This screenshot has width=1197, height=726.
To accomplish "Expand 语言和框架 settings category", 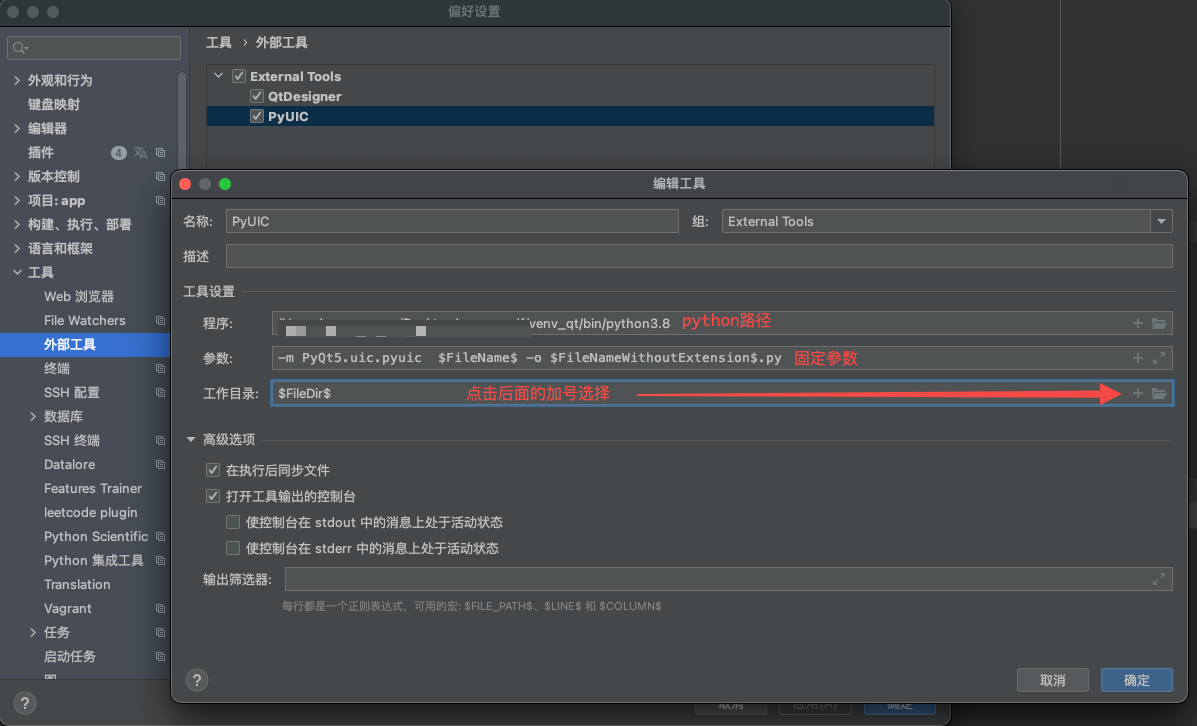I will click(17, 248).
